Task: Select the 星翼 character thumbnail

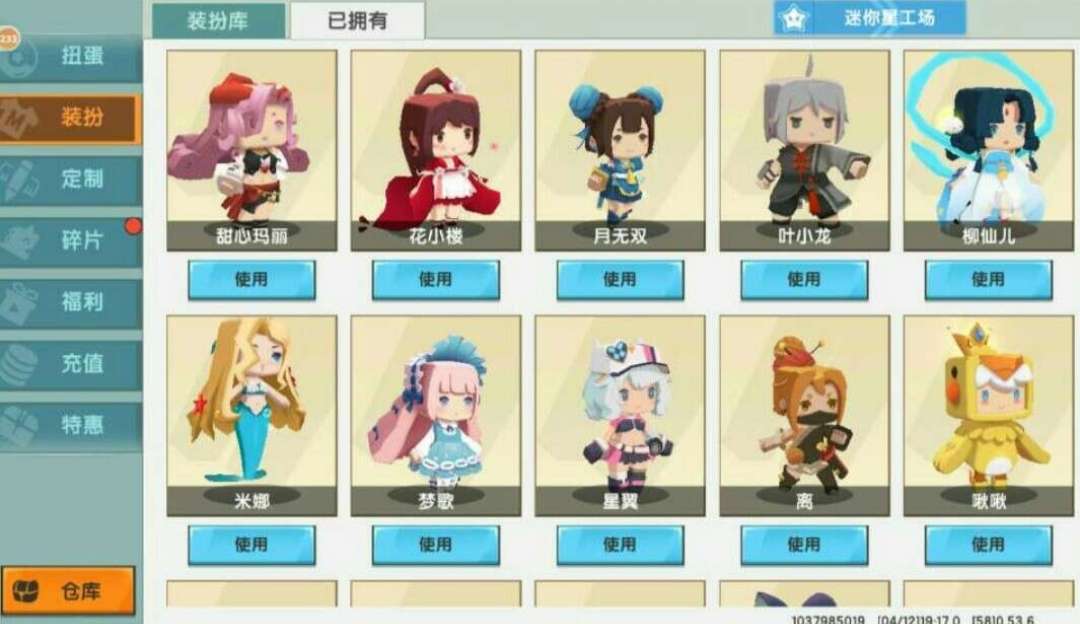Action: (620, 416)
